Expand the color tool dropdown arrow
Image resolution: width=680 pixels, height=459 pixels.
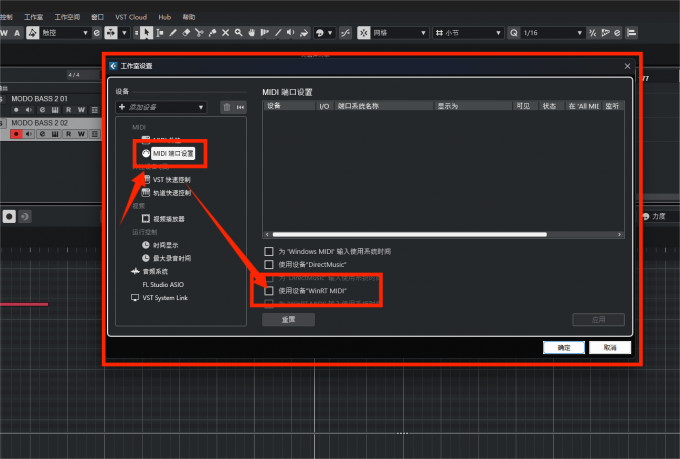(x=330, y=33)
